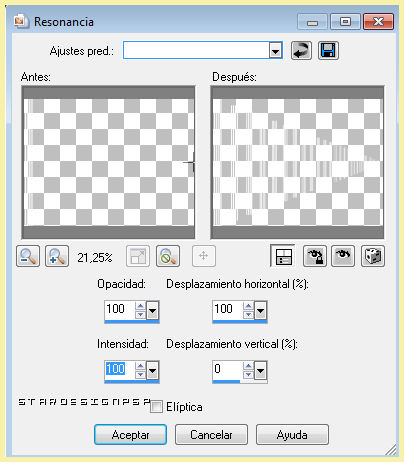Click the reset to default arrow icon

(301, 51)
